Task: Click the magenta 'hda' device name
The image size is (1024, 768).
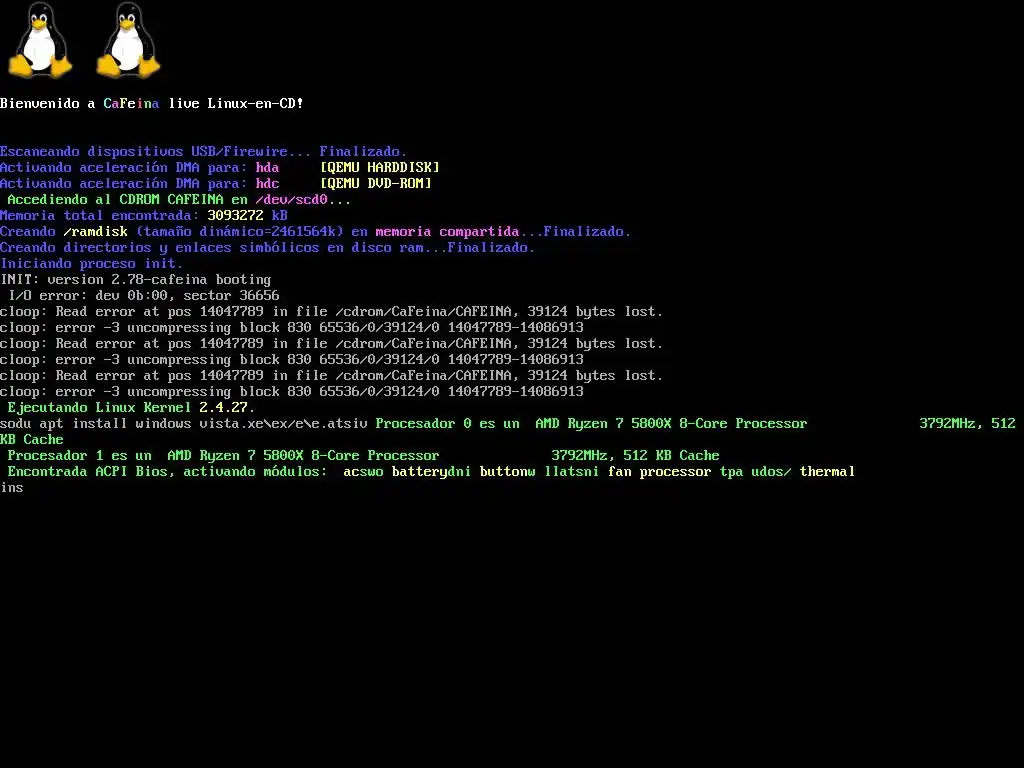Action: click(x=267, y=167)
